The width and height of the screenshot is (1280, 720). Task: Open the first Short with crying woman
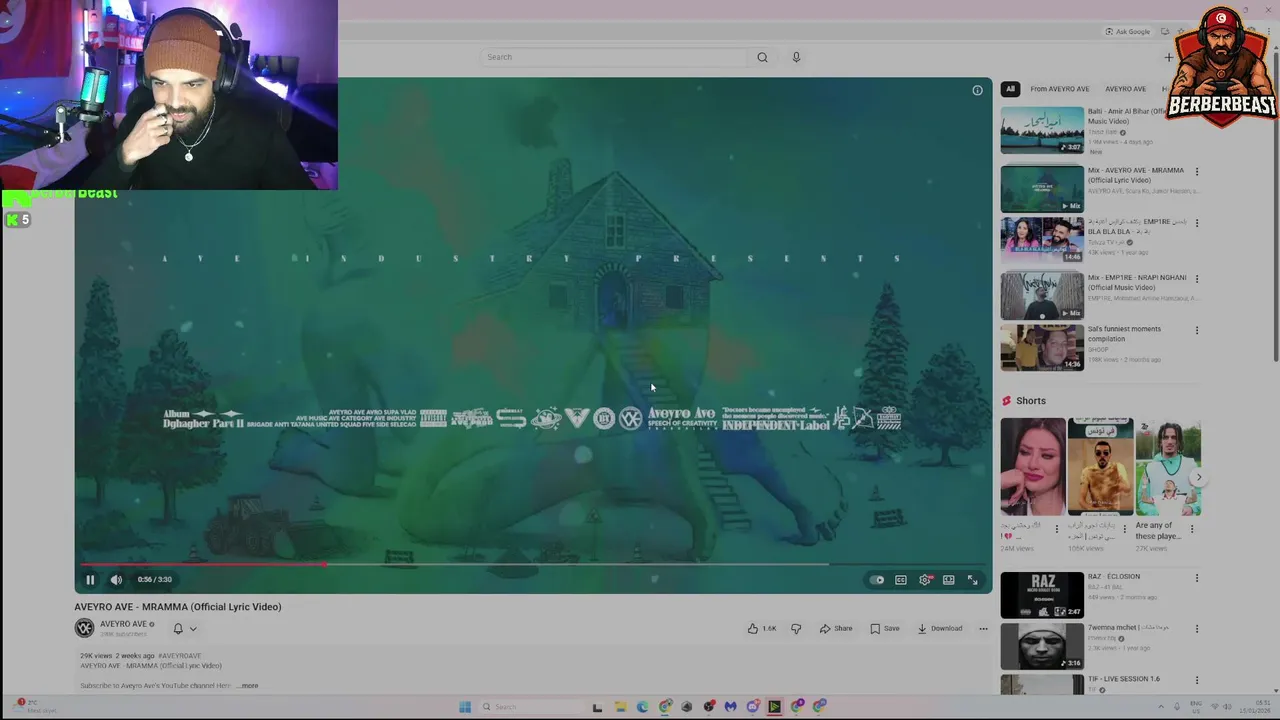click(1033, 467)
